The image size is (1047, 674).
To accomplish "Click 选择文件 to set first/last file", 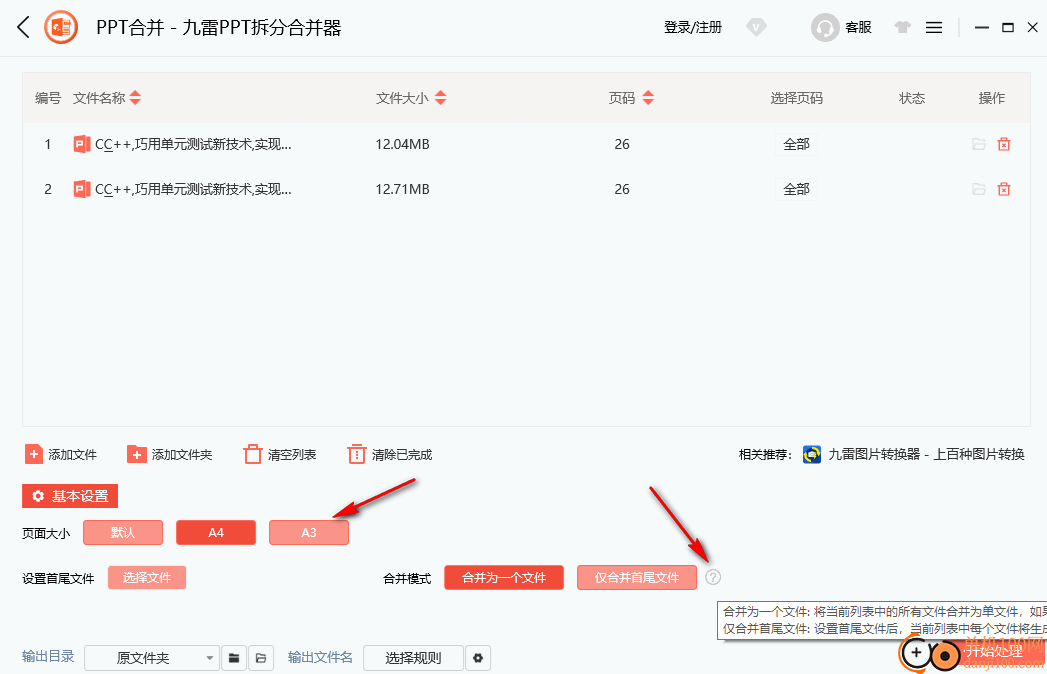I will coord(147,578).
